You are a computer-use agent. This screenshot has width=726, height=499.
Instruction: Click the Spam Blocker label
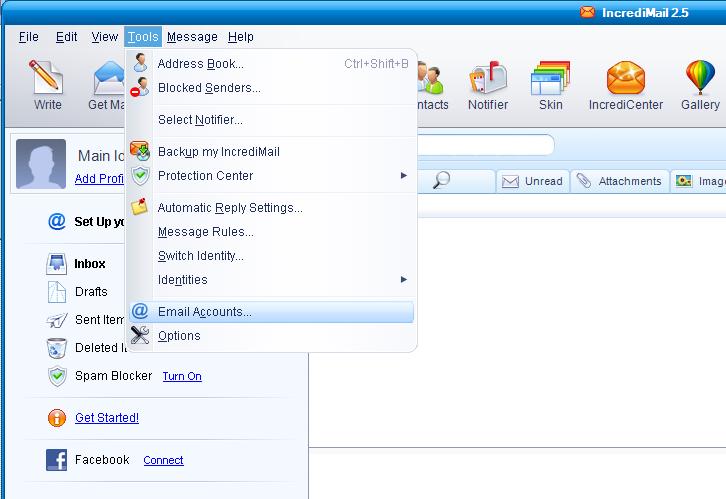113,376
